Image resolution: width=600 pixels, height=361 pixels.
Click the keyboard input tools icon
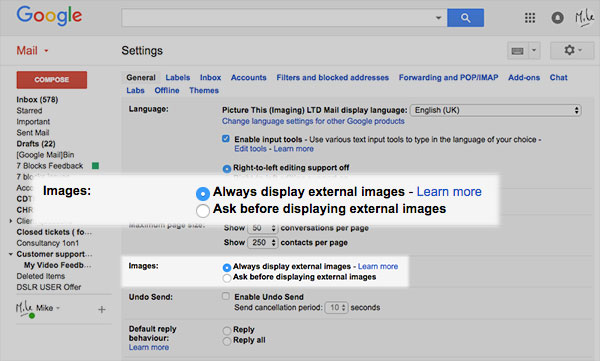point(517,51)
